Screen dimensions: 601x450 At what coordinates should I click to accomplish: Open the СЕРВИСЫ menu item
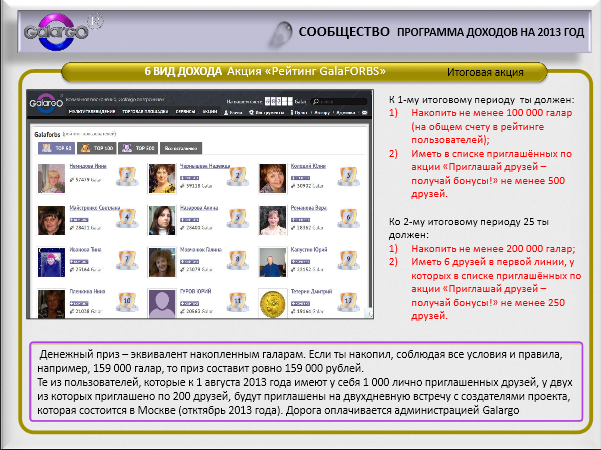click(186, 112)
